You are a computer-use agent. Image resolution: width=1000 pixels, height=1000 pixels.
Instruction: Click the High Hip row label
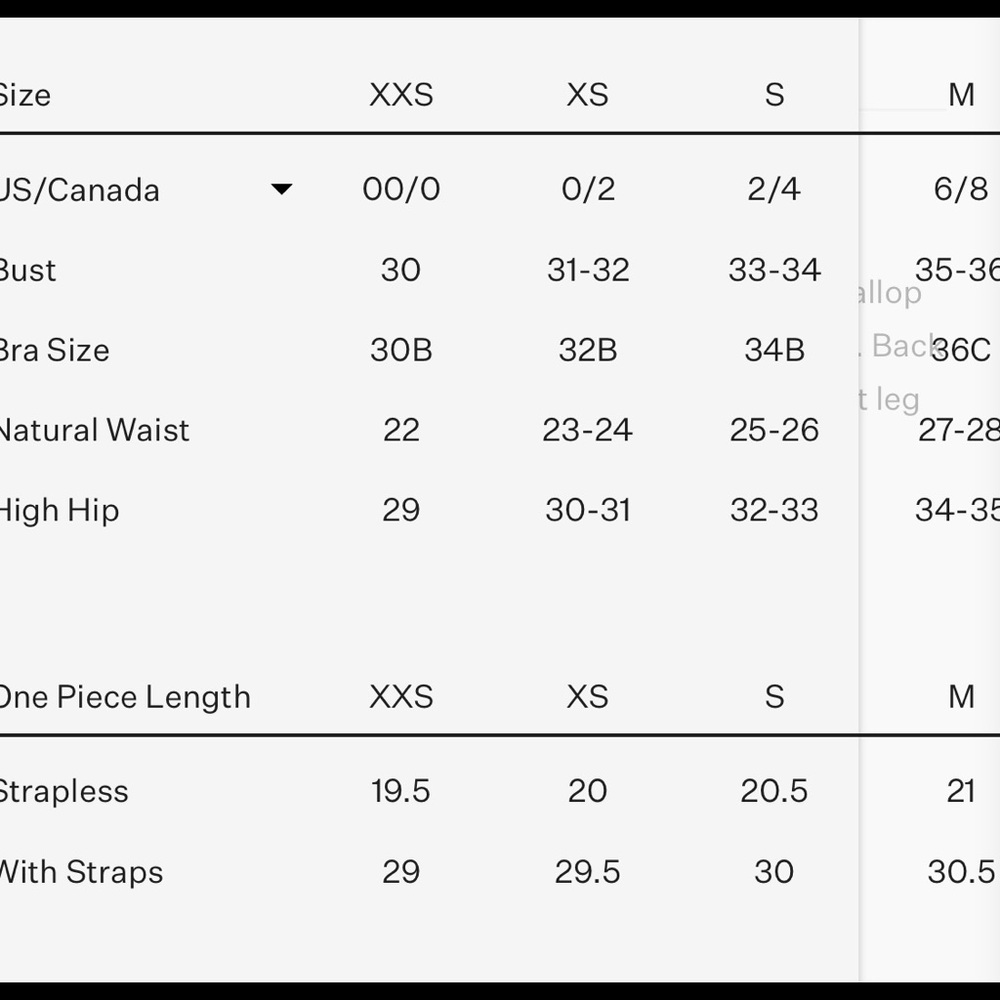(59, 511)
